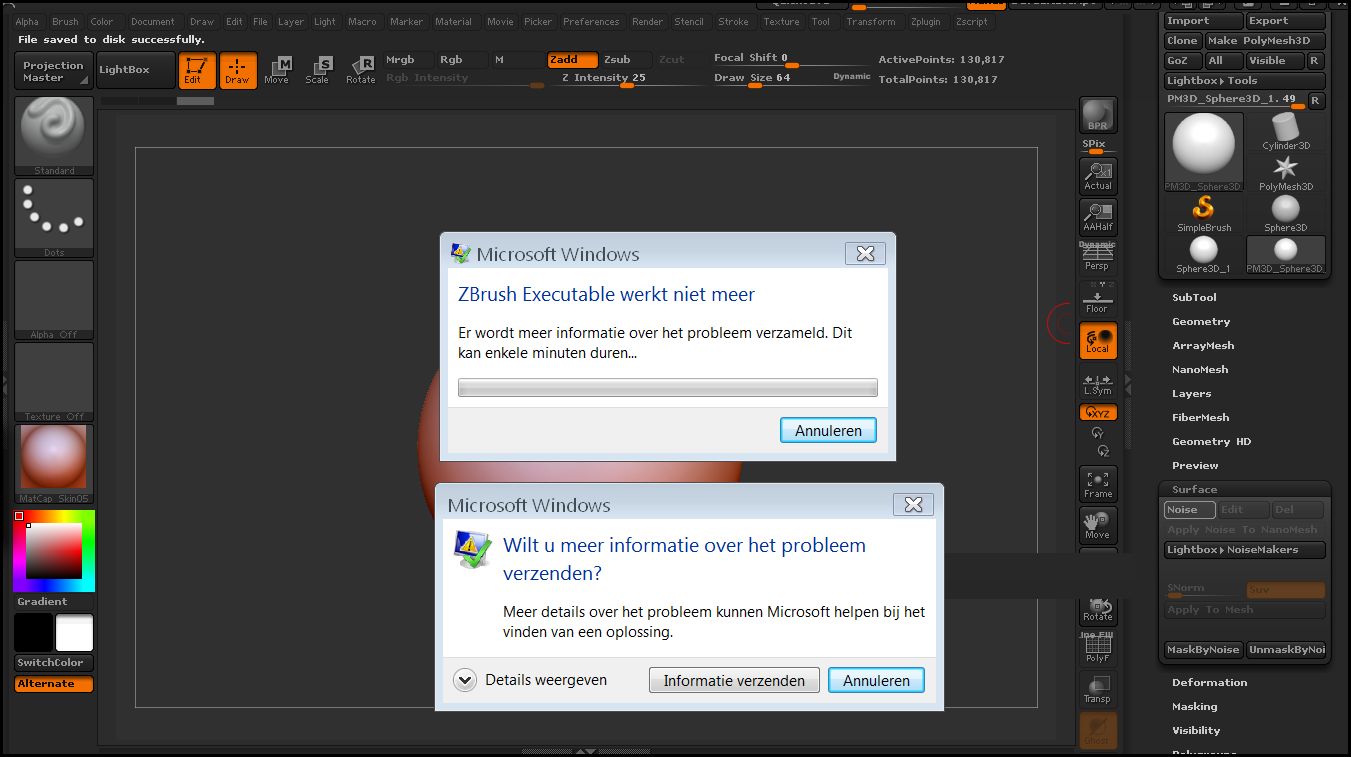The width and height of the screenshot is (1351, 757).
Task: Click the SwitchColor button
Action: (54, 663)
